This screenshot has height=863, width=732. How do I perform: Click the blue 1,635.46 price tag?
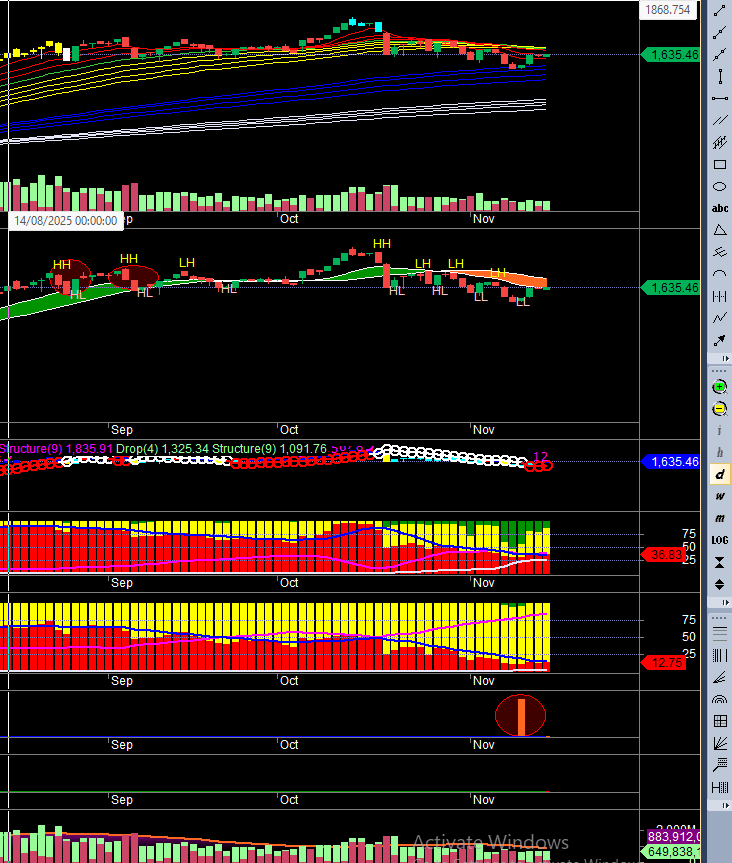point(671,462)
